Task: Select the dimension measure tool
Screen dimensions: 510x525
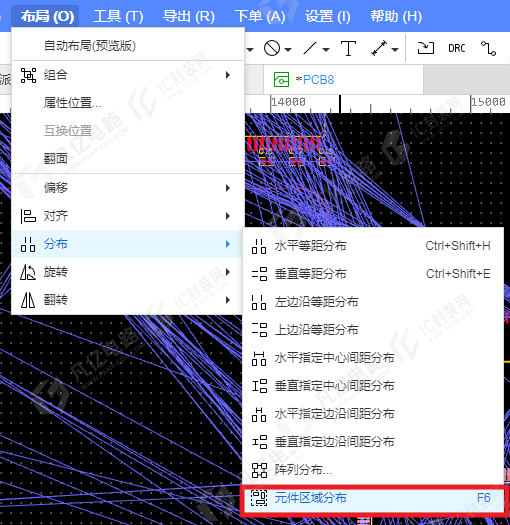Action: coord(379,48)
